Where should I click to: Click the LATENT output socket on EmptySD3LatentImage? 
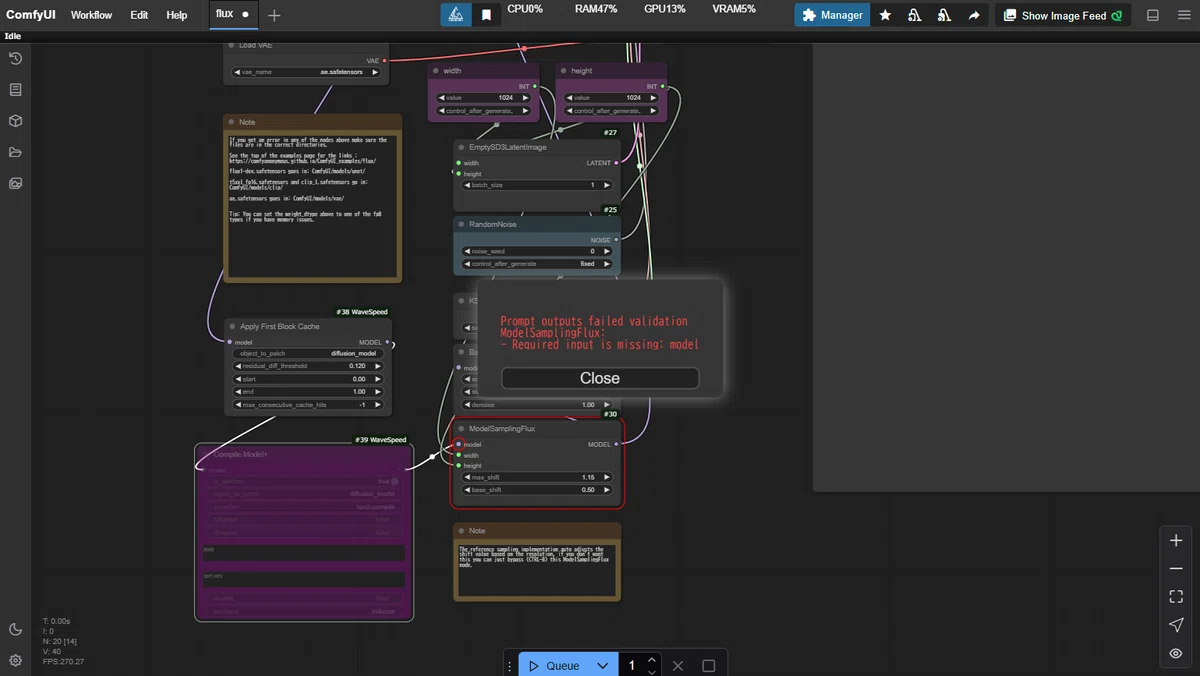point(616,162)
